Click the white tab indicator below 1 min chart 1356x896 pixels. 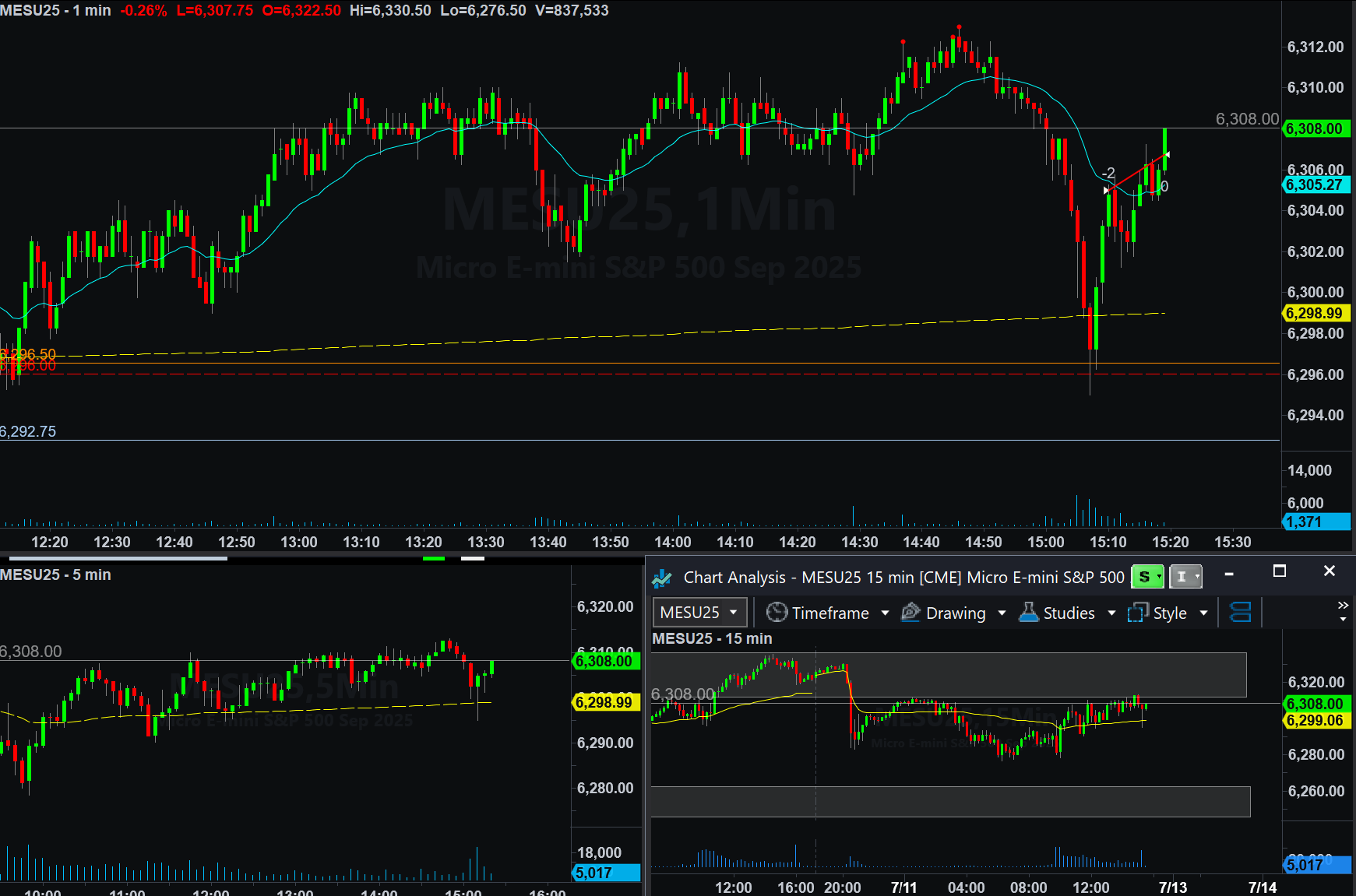[473, 558]
